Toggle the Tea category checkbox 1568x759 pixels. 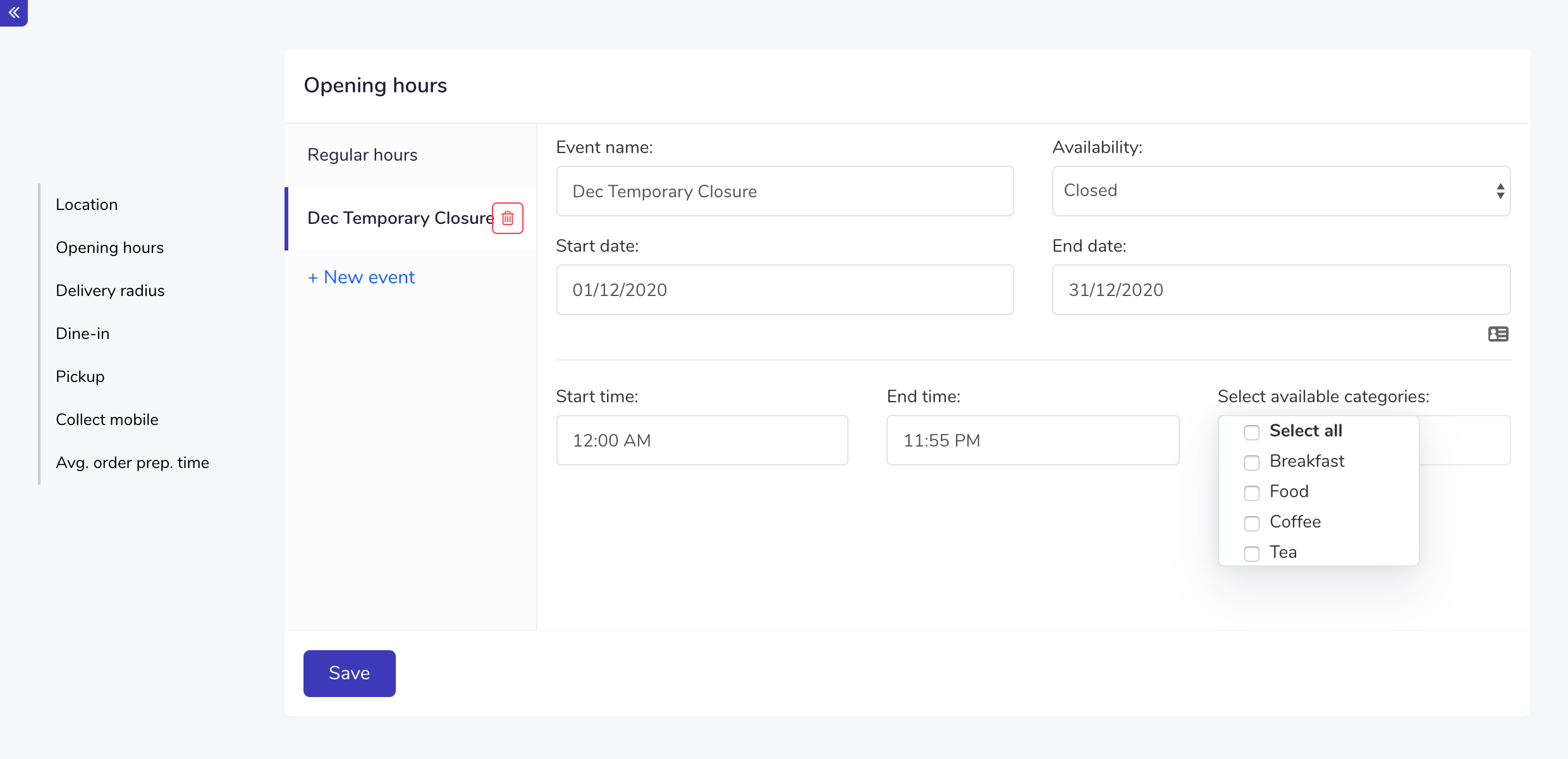tap(1251, 553)
